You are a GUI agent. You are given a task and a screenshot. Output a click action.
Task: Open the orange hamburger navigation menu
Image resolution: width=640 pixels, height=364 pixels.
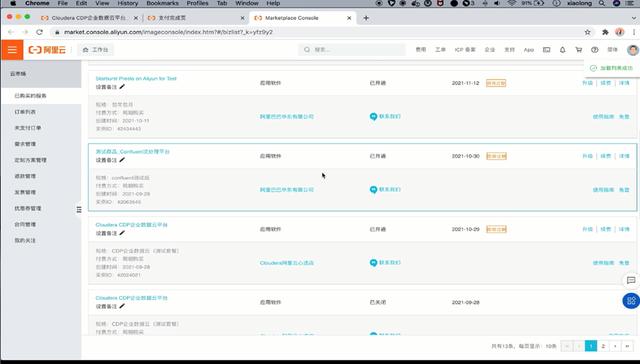(12, 50)
